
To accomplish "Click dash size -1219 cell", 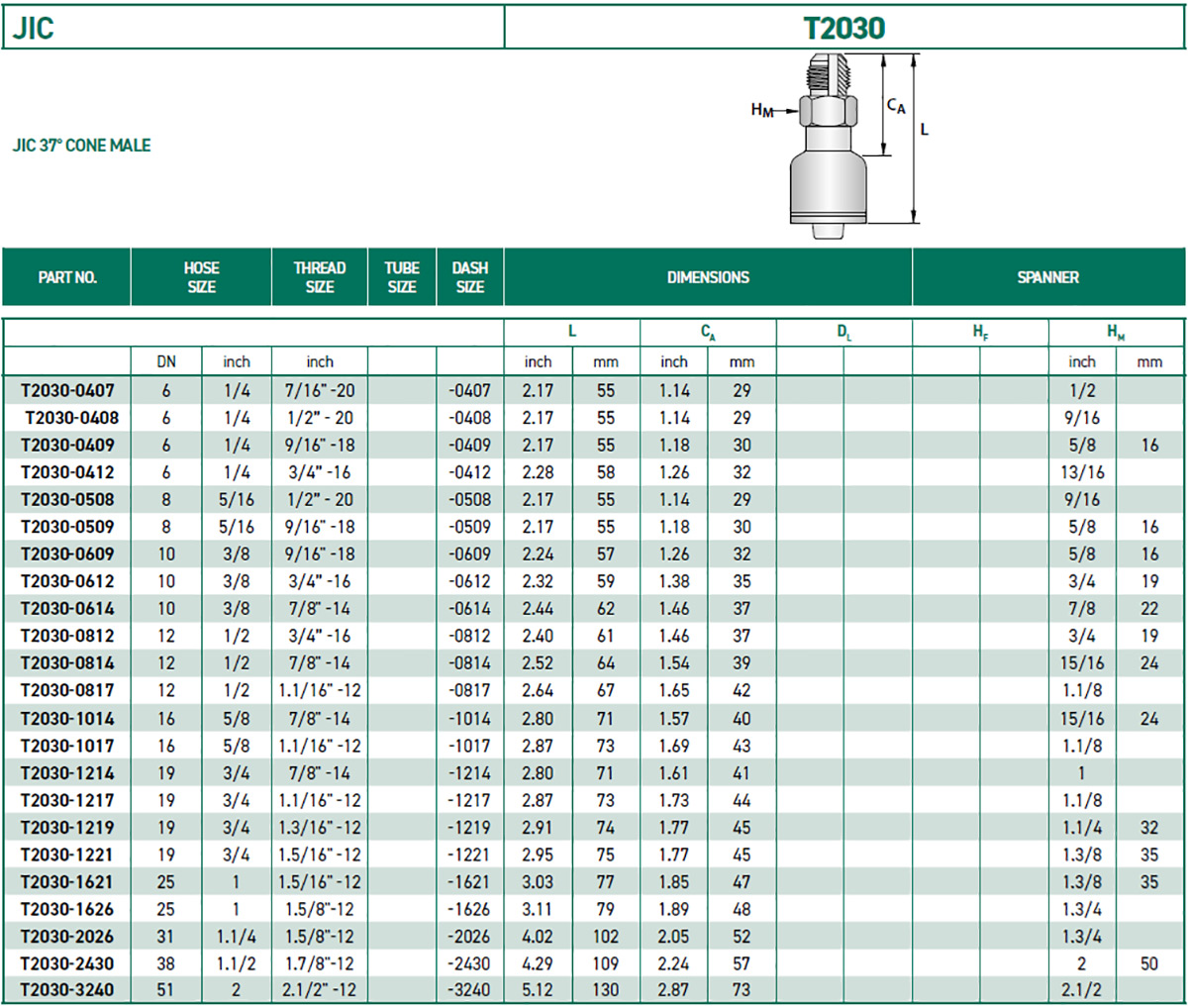I will coord(469,828).
